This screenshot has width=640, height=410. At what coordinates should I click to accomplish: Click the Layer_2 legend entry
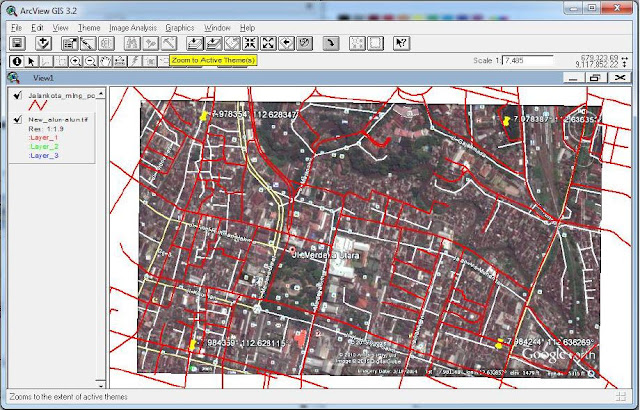(x=44, y=146)
